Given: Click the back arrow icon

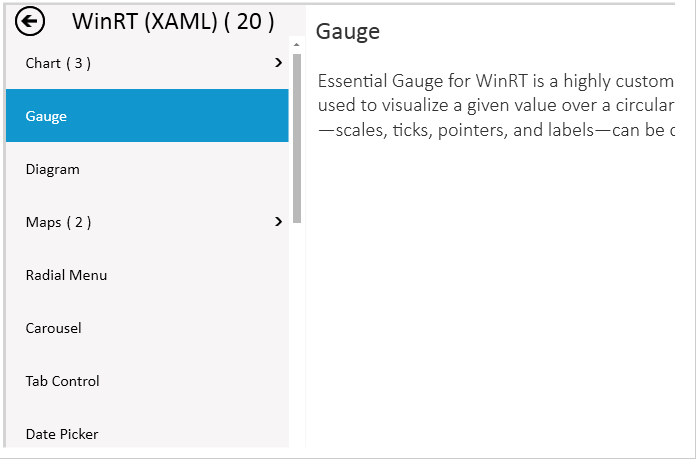Looking at the screenshot, I should point(31,20).
